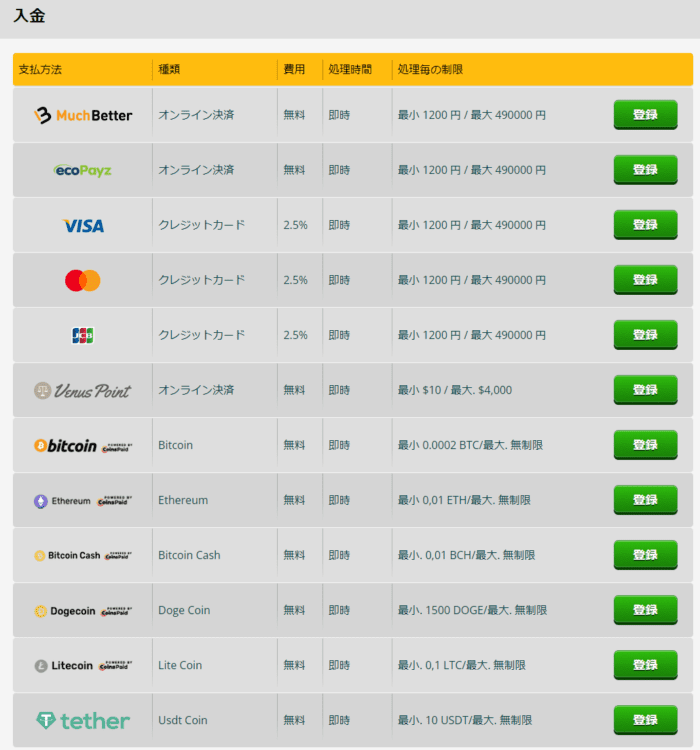Click the 処理時間 column header
Screen dimensions: 700x750
coord(350,69)
